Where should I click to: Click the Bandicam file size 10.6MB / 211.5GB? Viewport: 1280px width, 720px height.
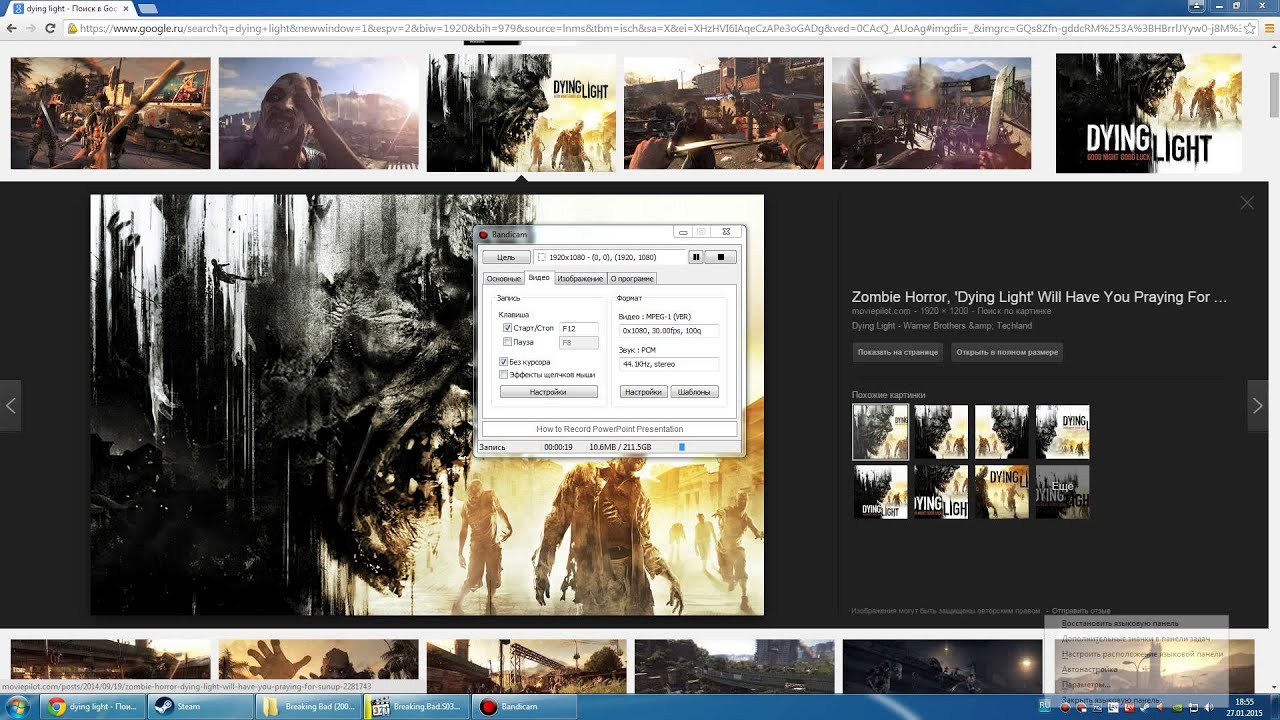(621, 447)
